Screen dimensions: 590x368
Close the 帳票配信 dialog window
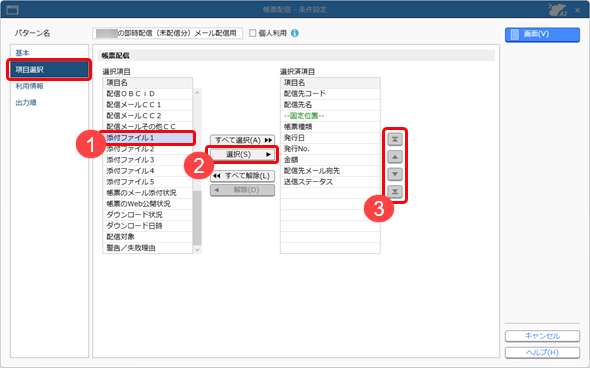pyautogui.click(x=578, y=10)
